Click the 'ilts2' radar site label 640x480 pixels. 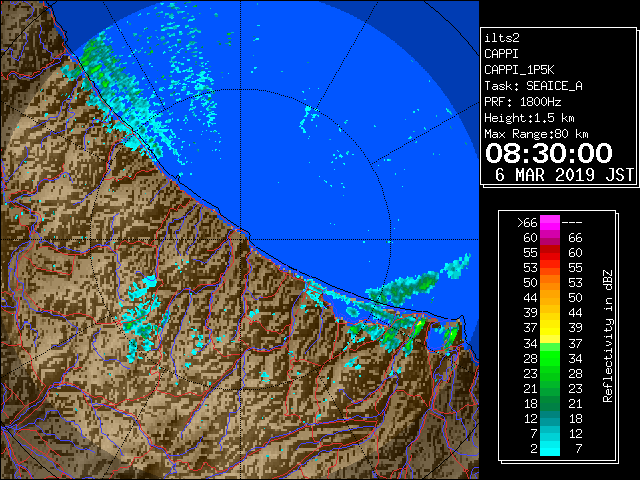pyautogui.click(x=502, y=38)
